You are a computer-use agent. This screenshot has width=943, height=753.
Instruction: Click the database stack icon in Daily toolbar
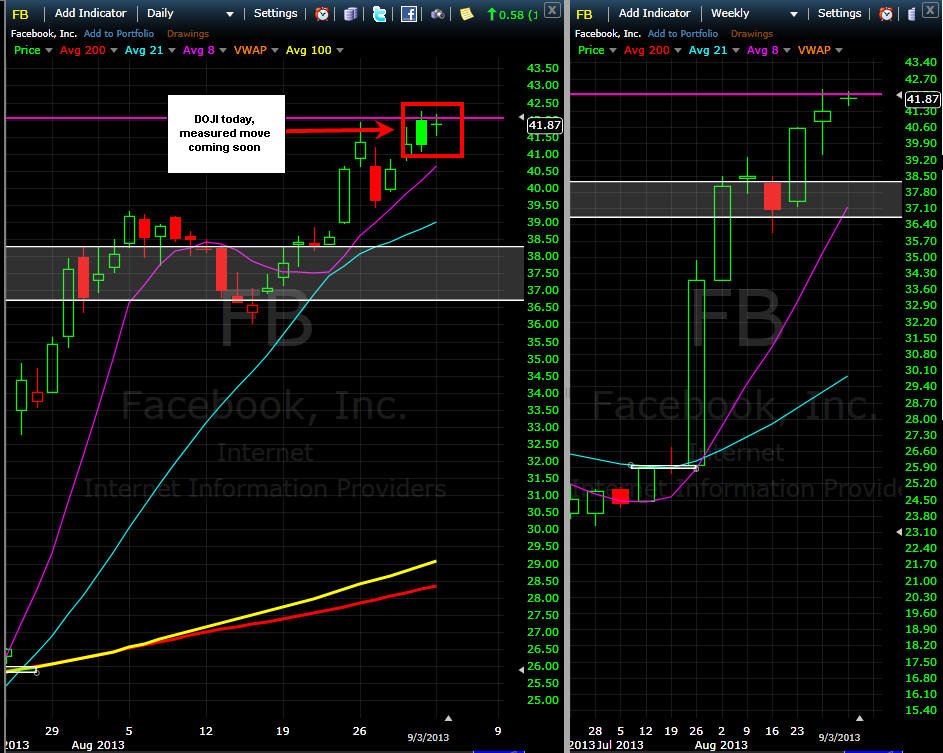point(351,13)
